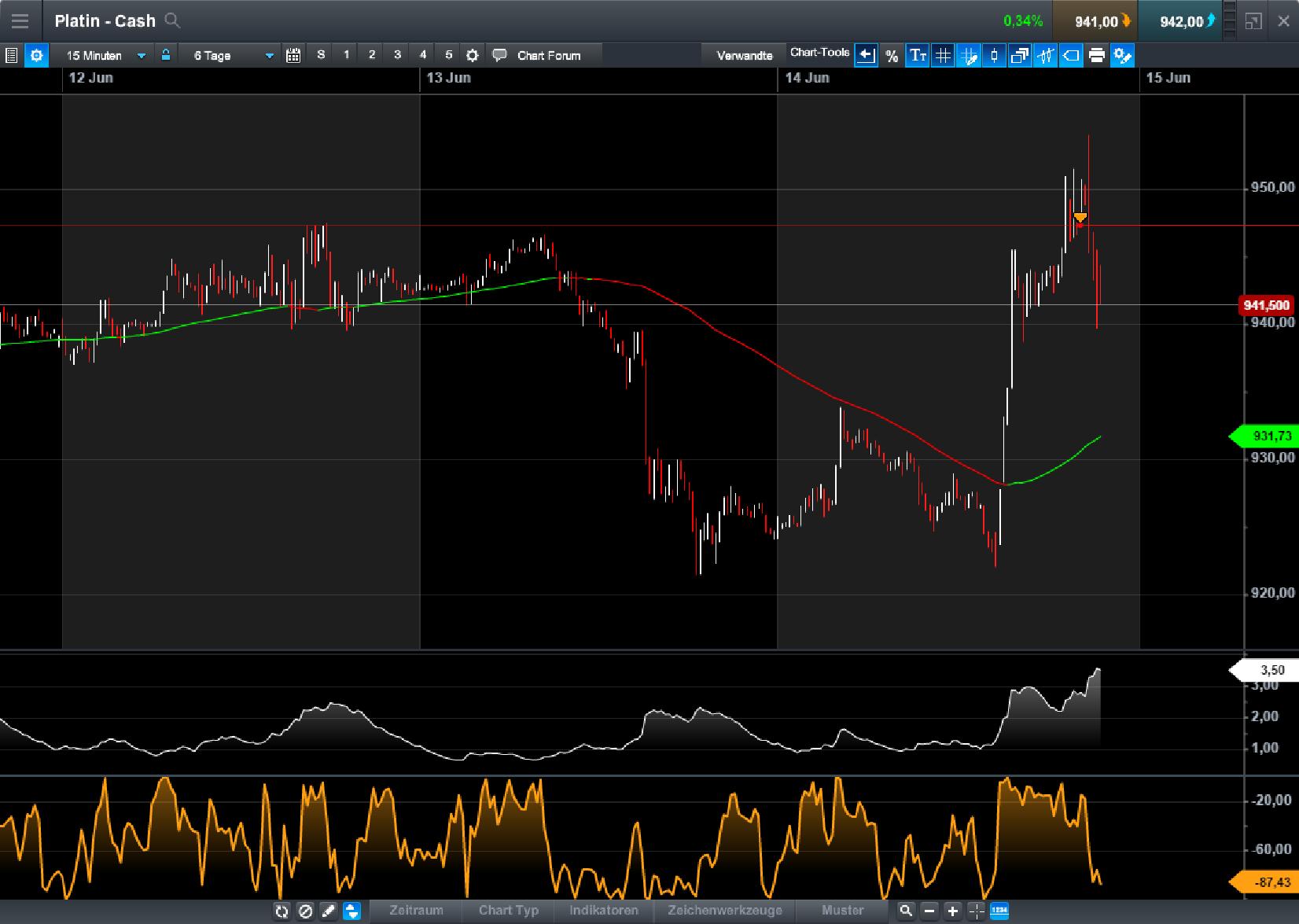Viewport: 1299px width, 924px height.
Task: Open the calendar date picker icon
Action: click(293, 55)
